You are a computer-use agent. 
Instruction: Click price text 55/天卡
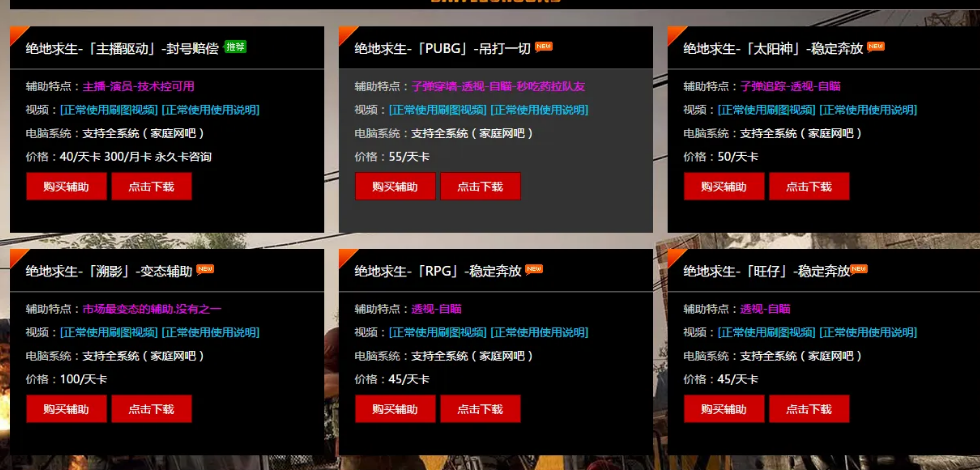(409, 157)
